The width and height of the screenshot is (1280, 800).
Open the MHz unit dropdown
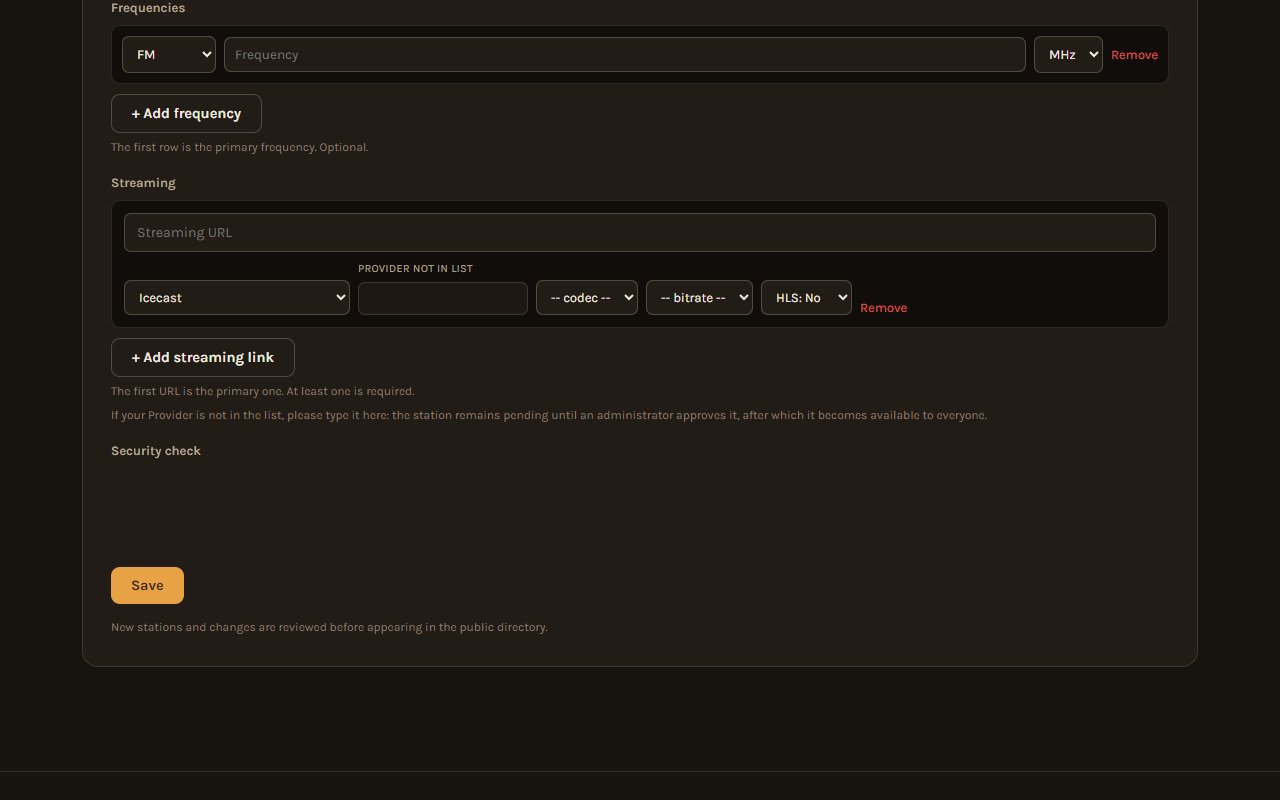tap(1068, 55)
